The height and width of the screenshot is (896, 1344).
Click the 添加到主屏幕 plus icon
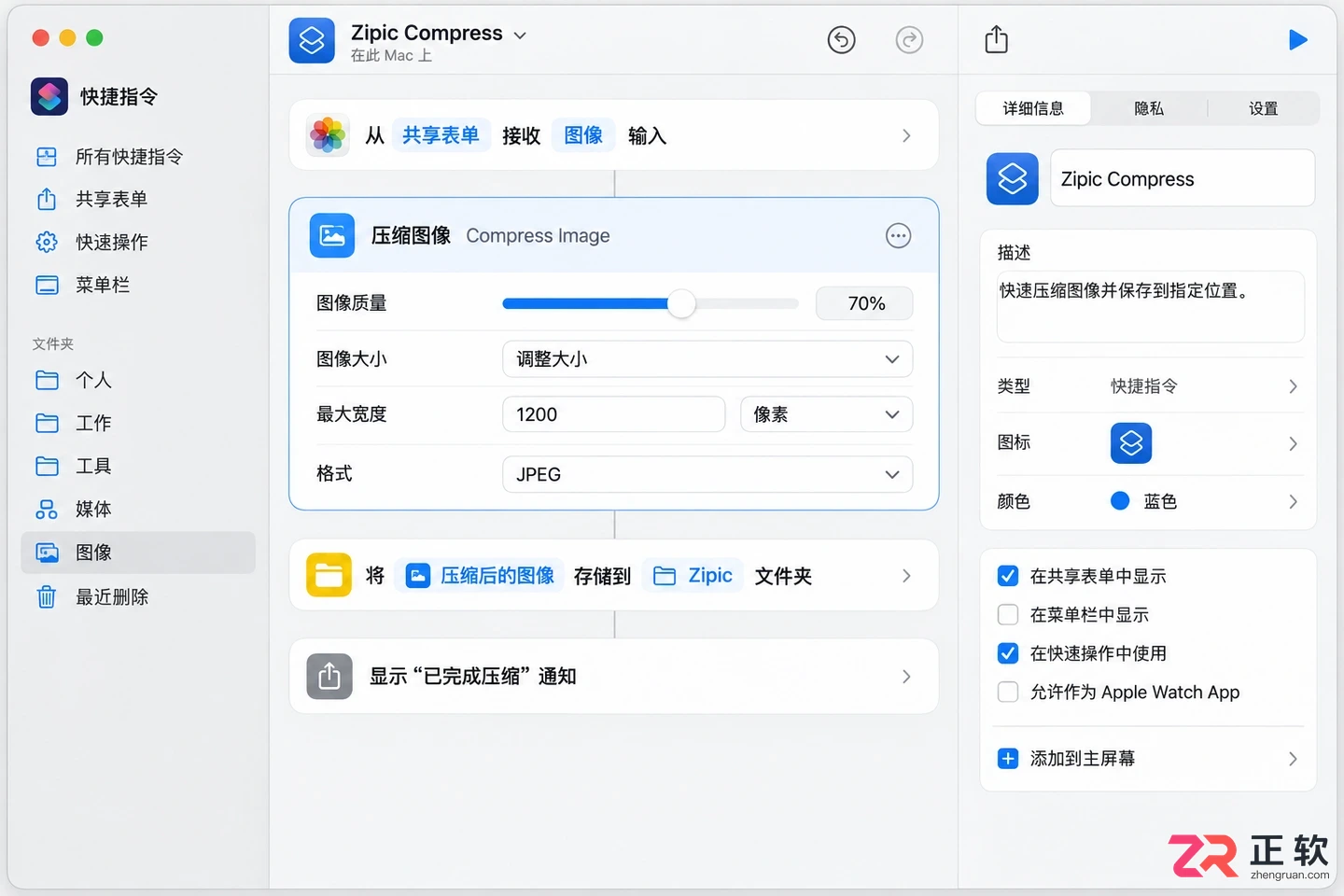click(1008, 759)
